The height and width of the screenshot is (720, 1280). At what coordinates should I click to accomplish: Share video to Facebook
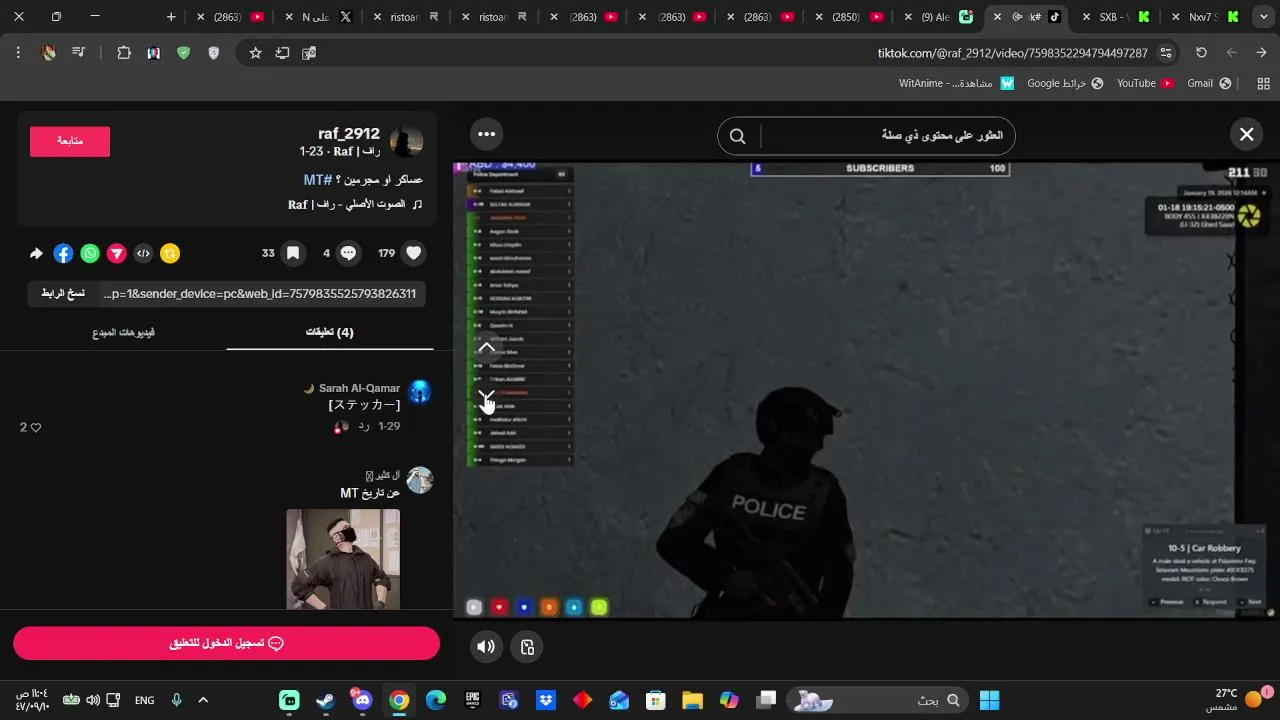point(63,253)
